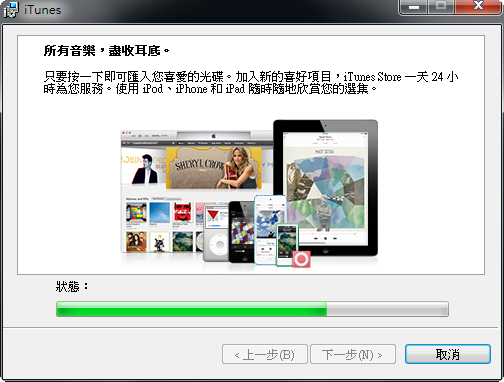The height and width of the screenshot is (382, 504).
Task: Click the 狀態： status label
Action: (x=72, y=286)
